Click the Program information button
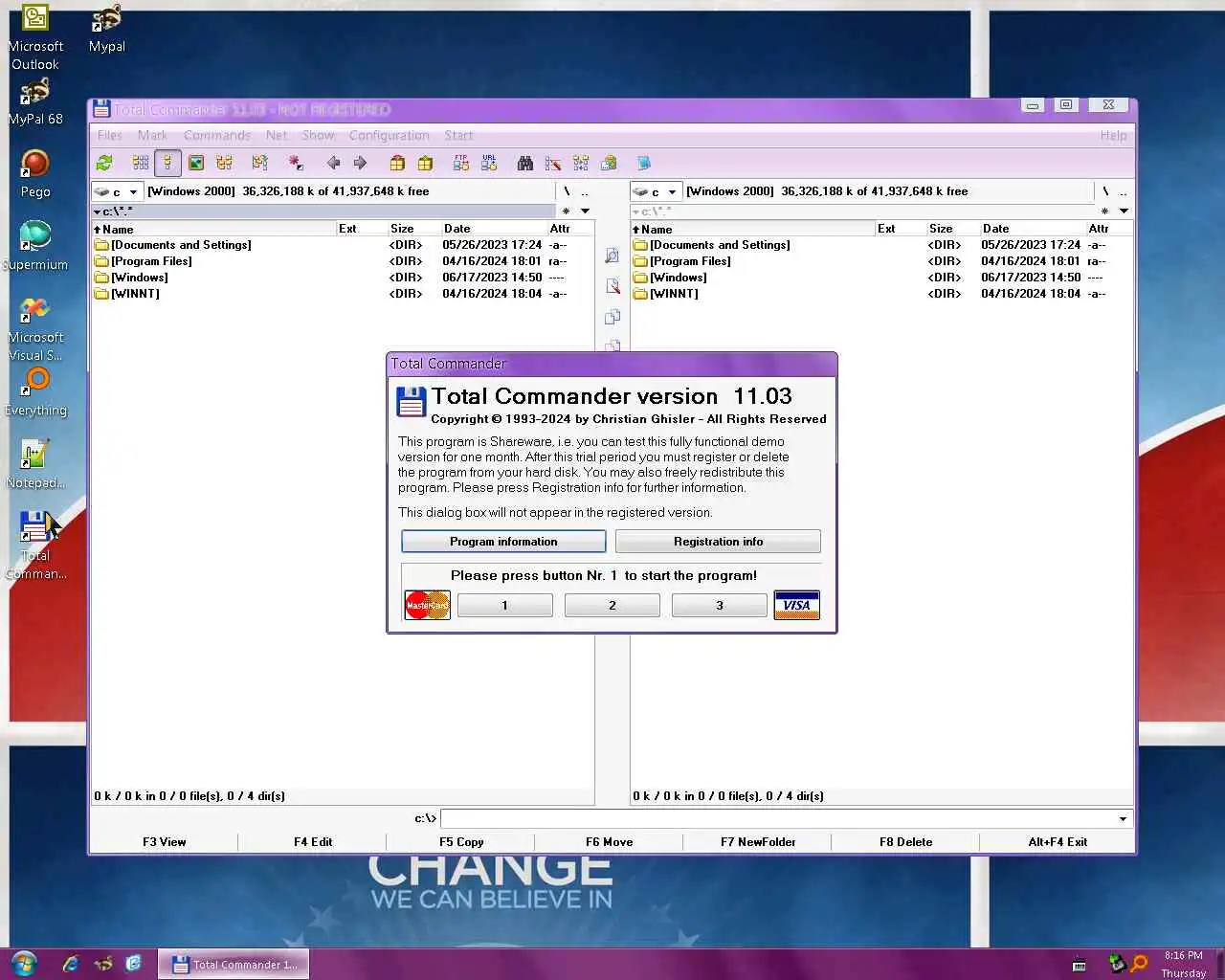 coord(503,542)
